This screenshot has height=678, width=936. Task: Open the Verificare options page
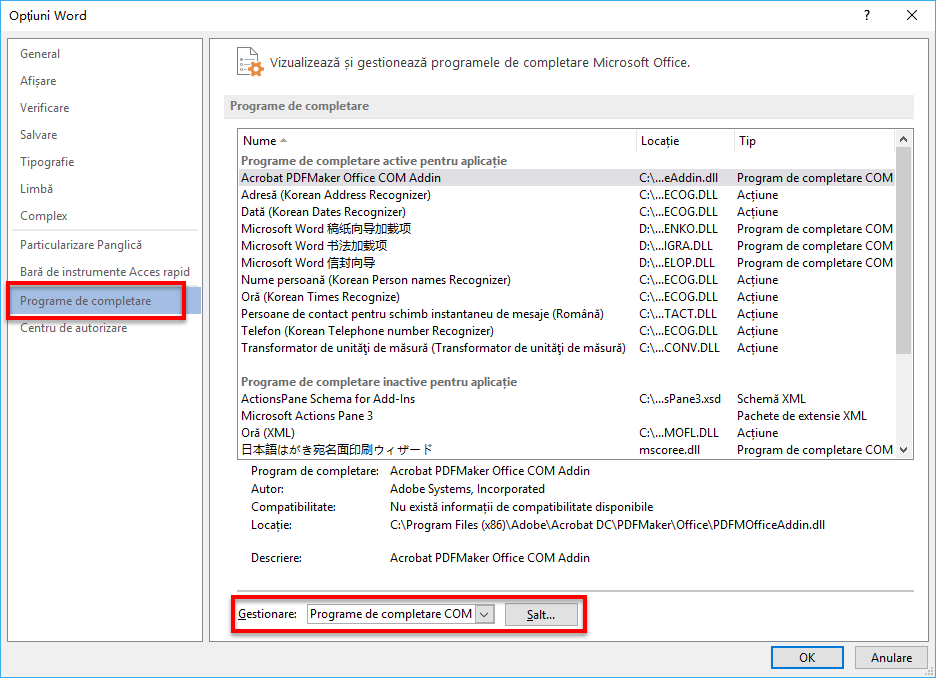(46, 107)
